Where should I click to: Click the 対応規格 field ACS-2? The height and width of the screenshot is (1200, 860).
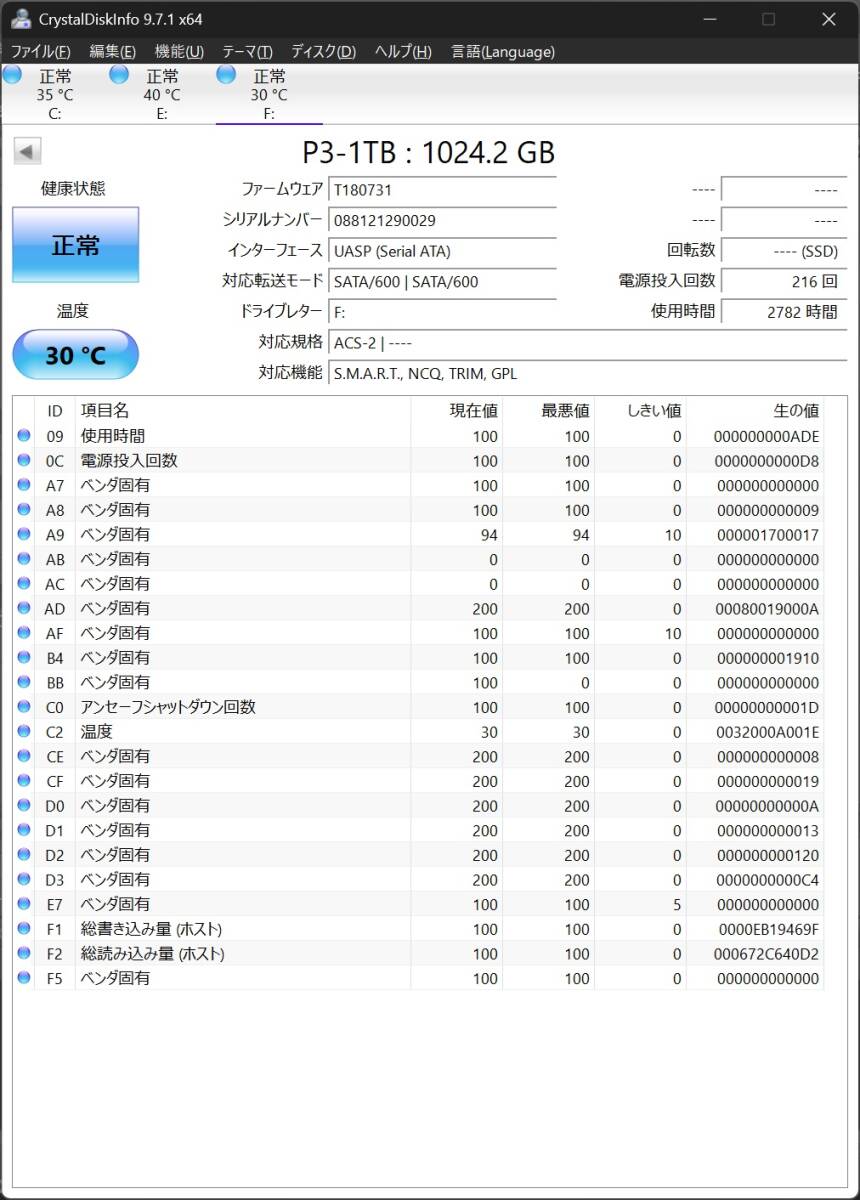[588, 343]
